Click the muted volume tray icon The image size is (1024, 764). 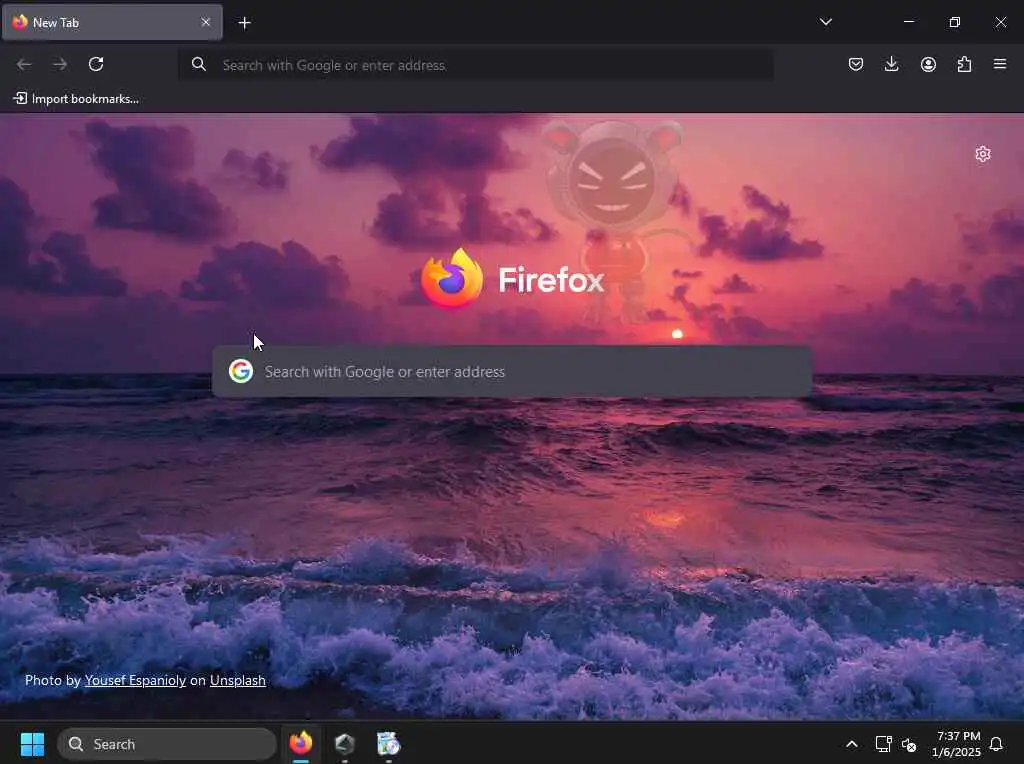pyautogui.click(x=909, y=744)
